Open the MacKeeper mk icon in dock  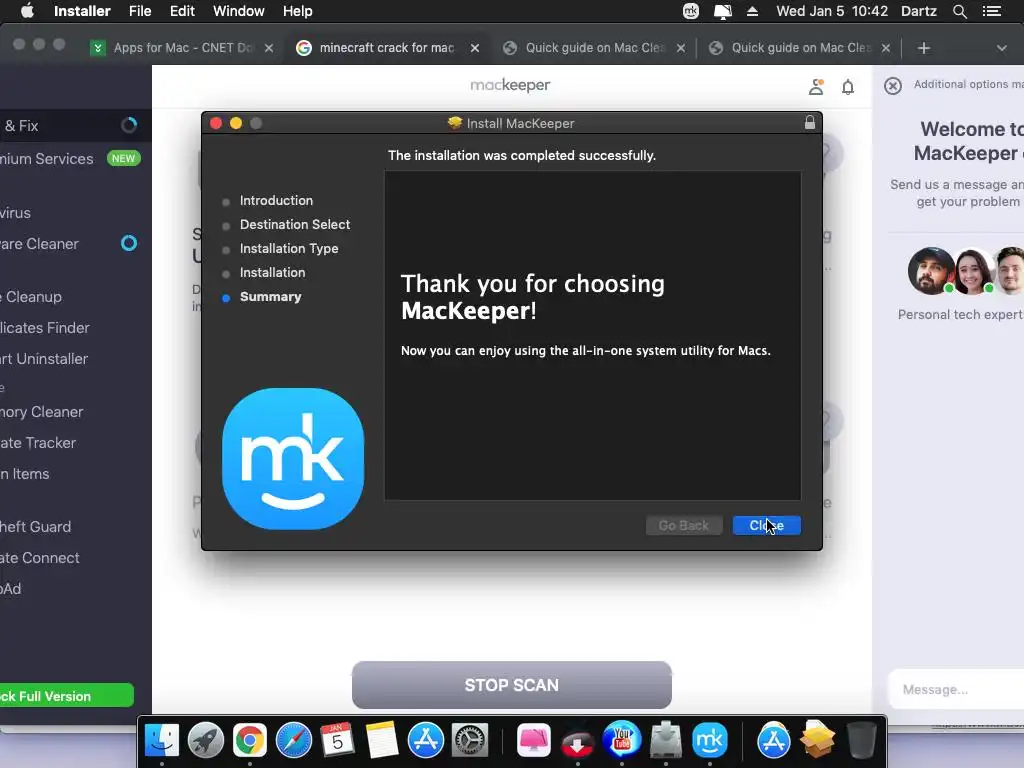coord(710,741)
